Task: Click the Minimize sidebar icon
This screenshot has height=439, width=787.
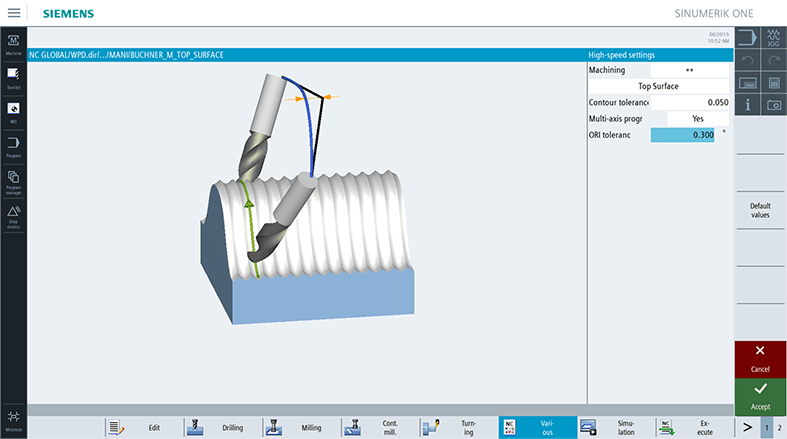Action: (x=14, y=420)
